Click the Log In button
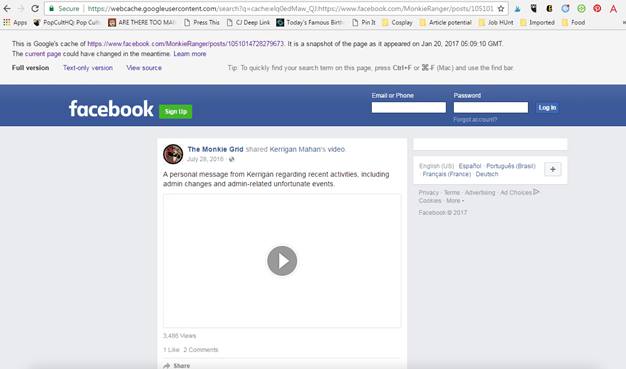 [x=547, y=107]
